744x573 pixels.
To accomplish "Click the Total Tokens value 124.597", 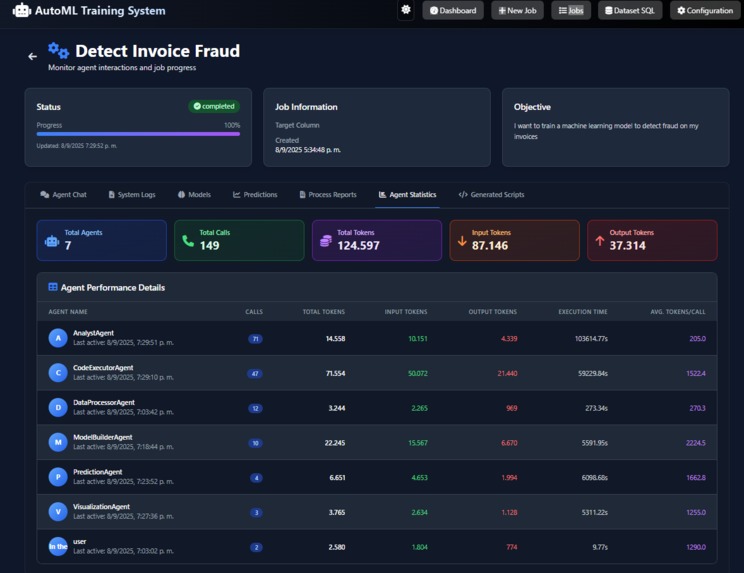I will click(x=358, y=245).
